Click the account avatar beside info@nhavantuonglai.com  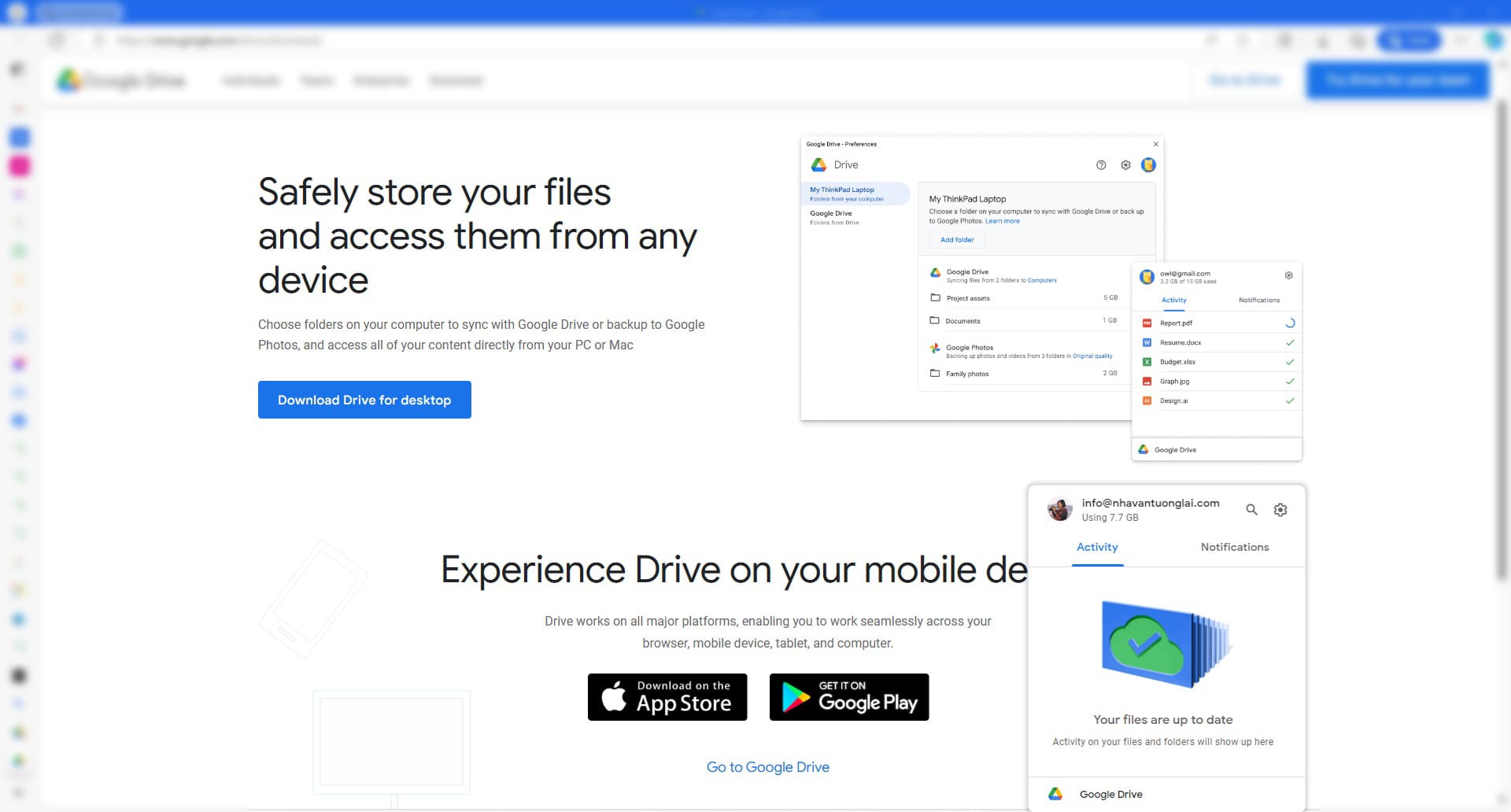[1060, 510]
